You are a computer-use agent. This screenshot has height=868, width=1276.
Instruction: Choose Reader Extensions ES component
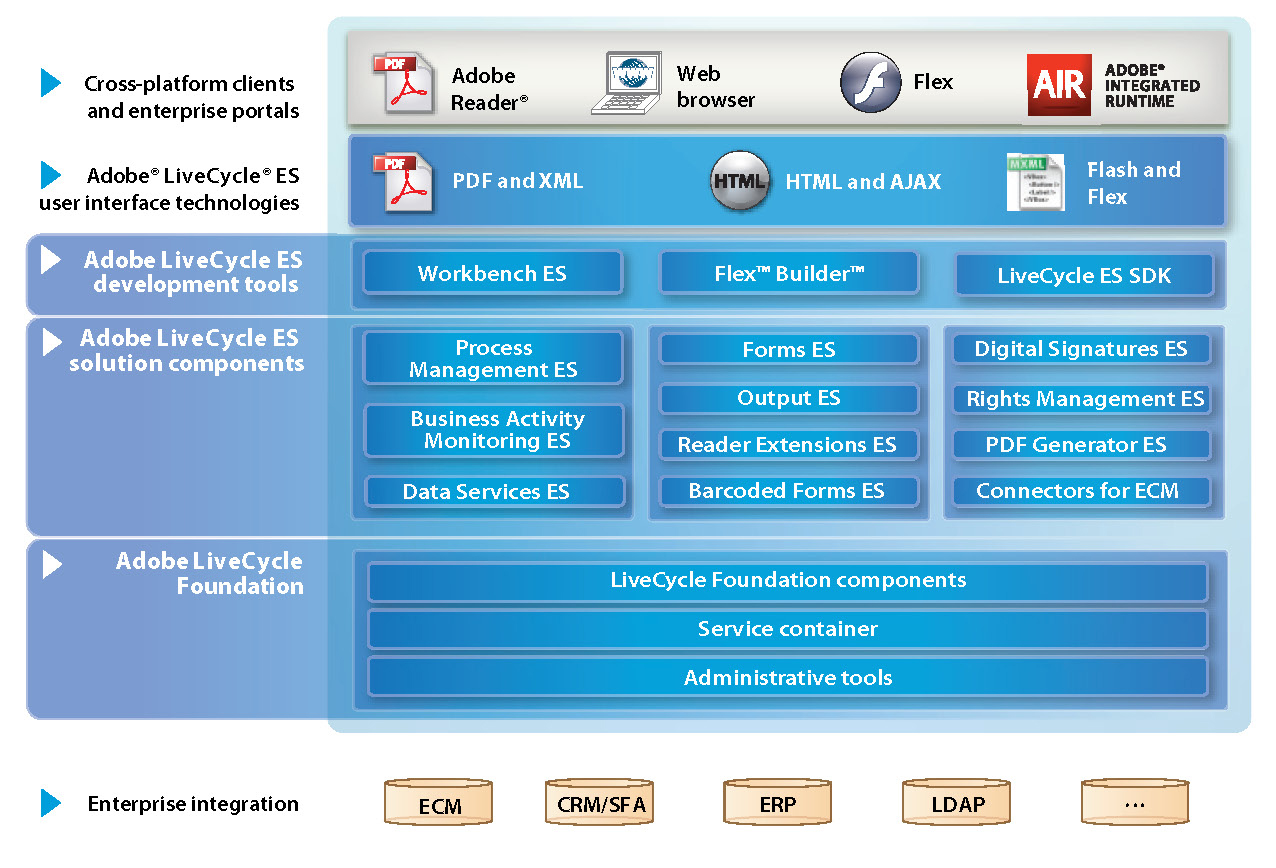click(789, 445)
